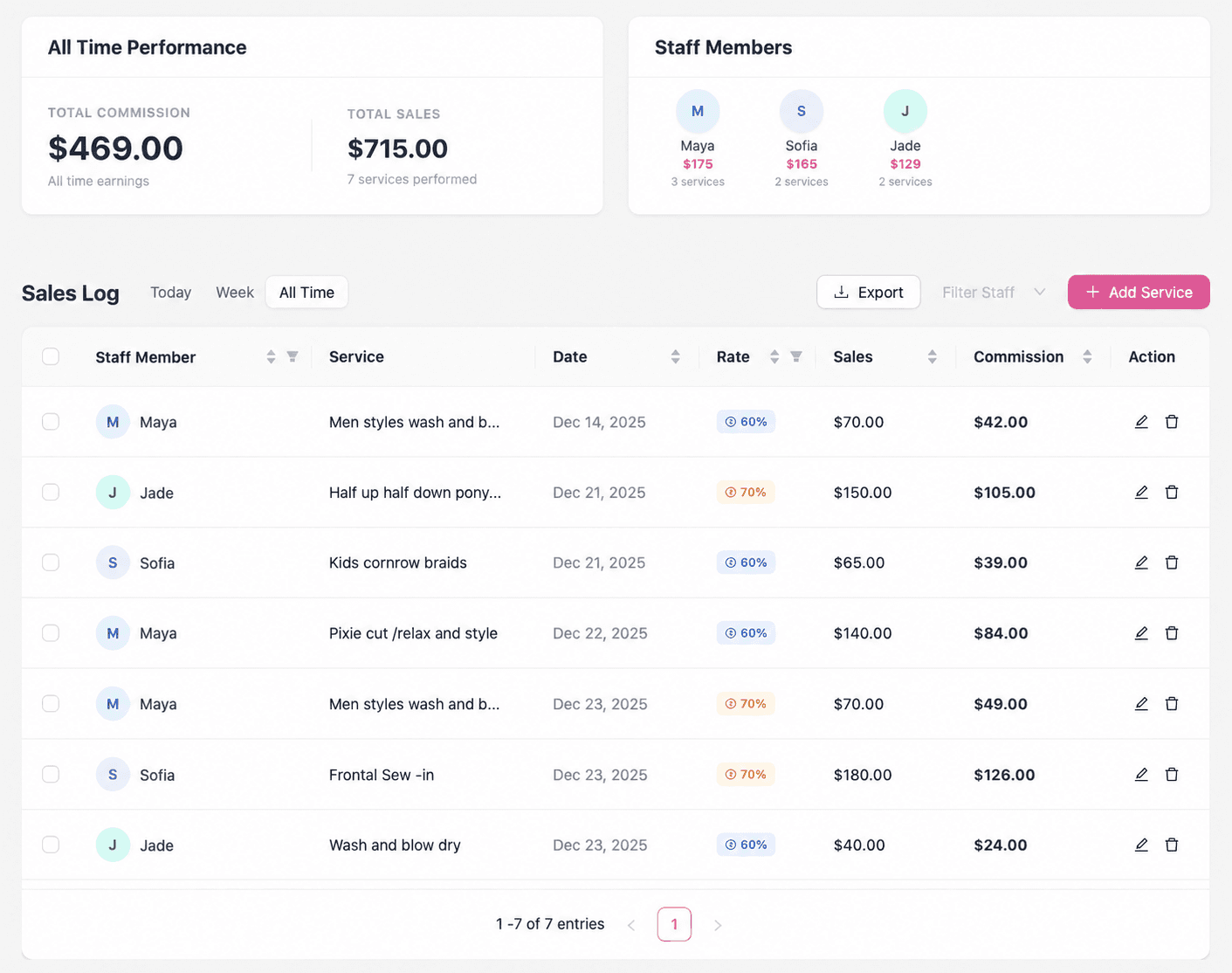Edit Maya's Dec 14 service entry
Screen dimensions: 1232x973
(x=1141, y=422)
